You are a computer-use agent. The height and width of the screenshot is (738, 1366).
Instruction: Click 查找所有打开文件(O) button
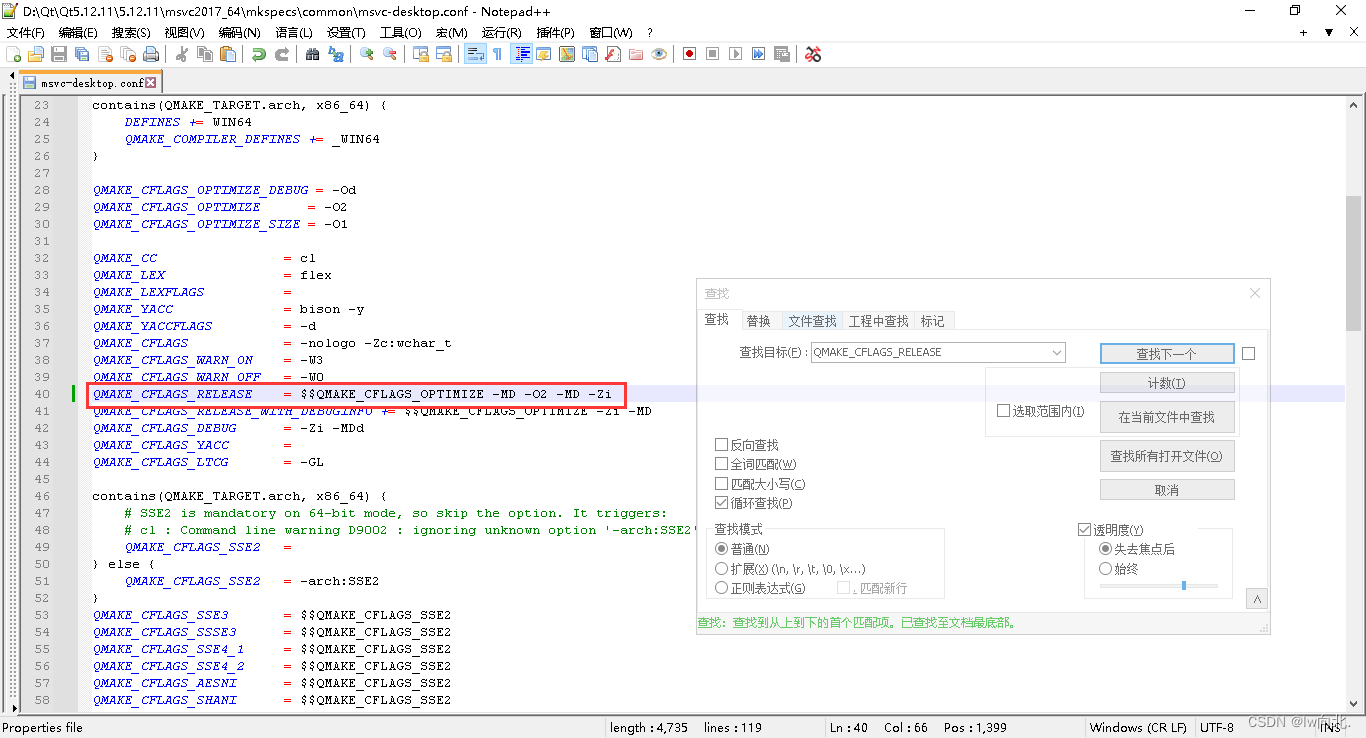(x=1167, y=456)
